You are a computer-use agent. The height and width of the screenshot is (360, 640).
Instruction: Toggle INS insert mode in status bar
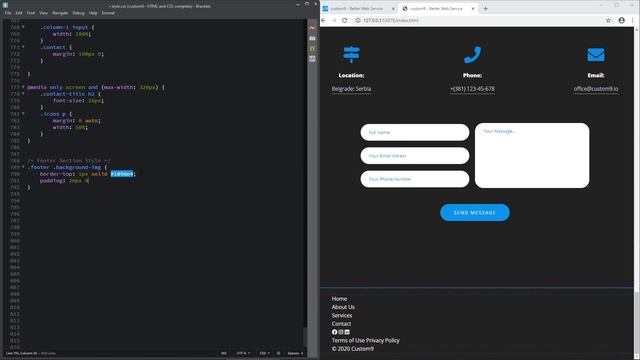click(x=224, y=353)
